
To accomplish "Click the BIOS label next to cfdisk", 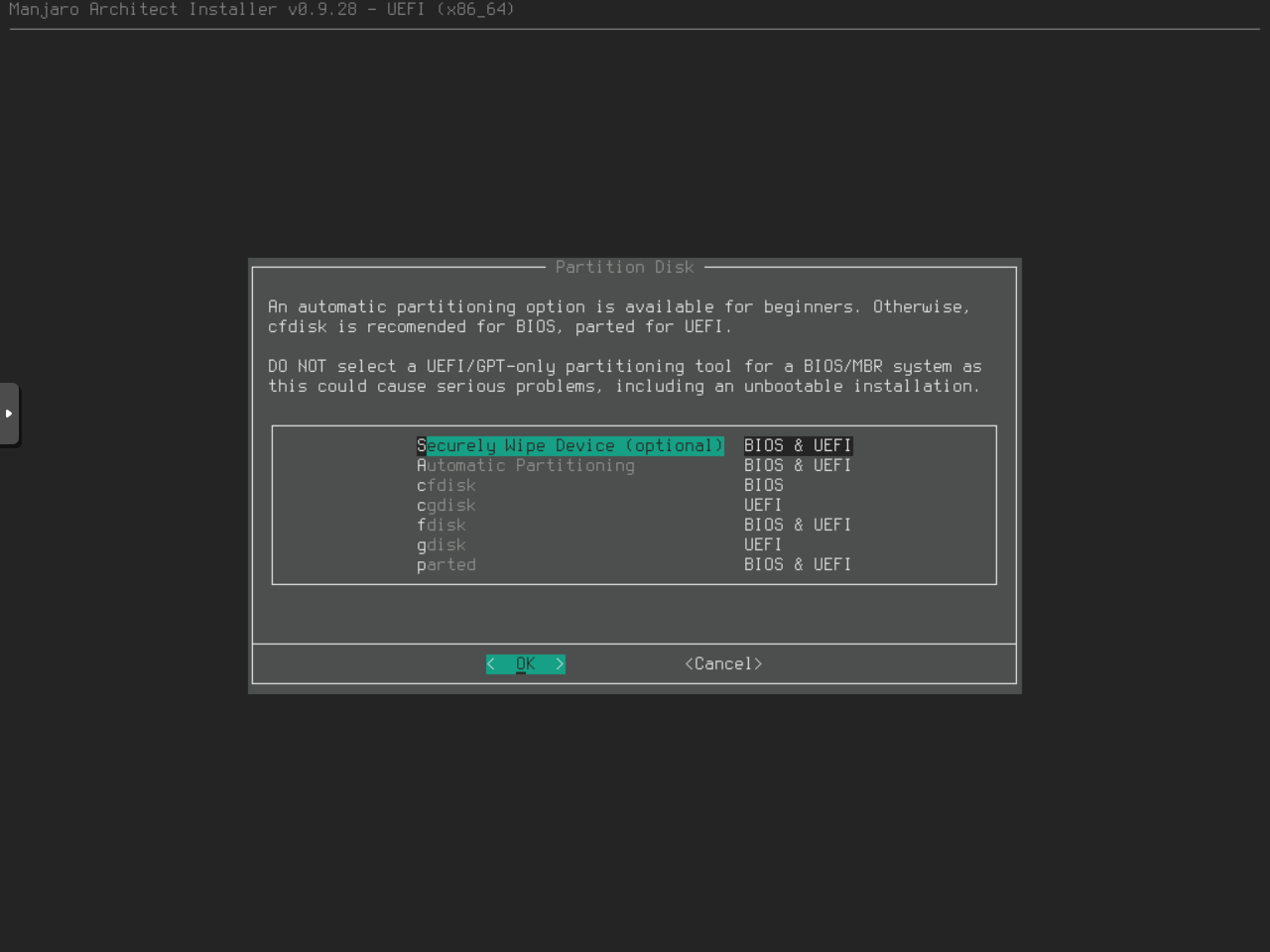I will point(763,485).
